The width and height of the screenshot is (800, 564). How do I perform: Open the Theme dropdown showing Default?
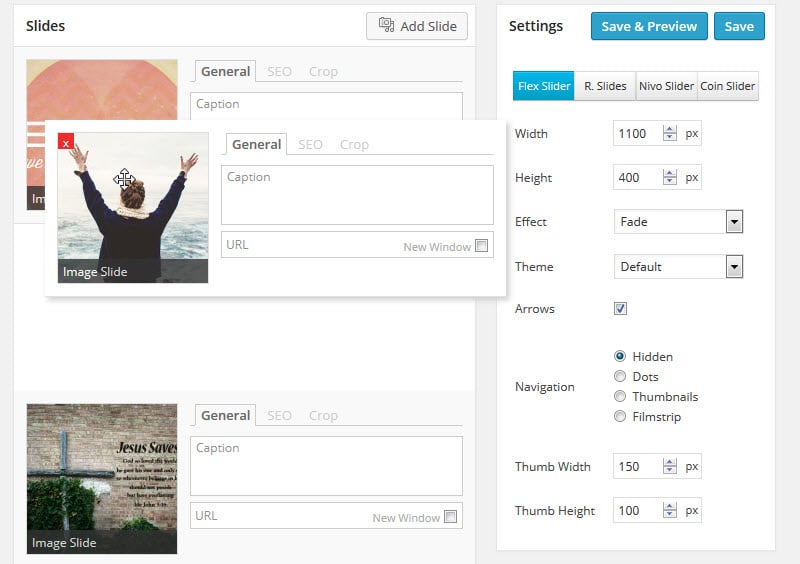point(678,266)
